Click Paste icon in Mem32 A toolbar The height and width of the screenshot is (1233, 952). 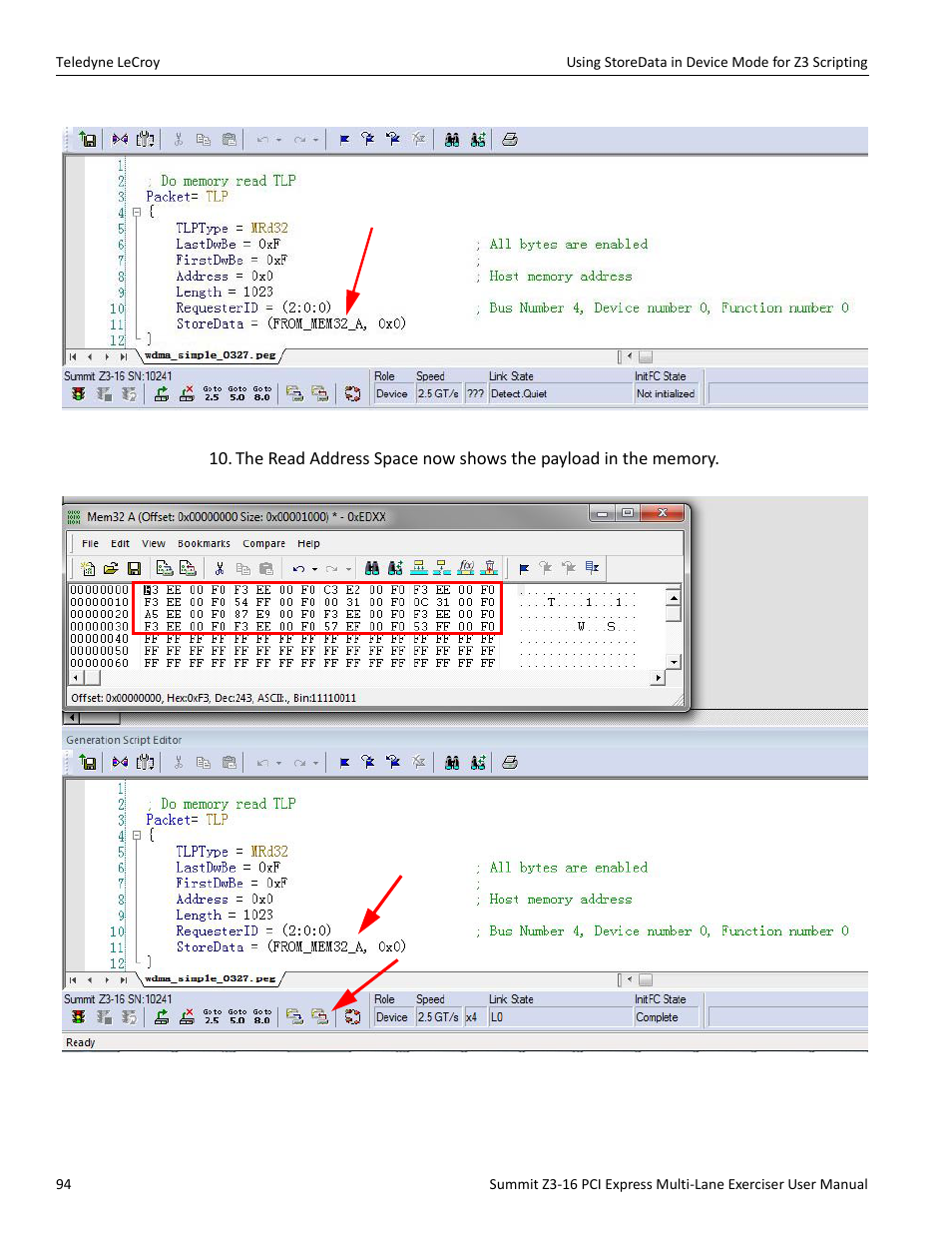265,568
